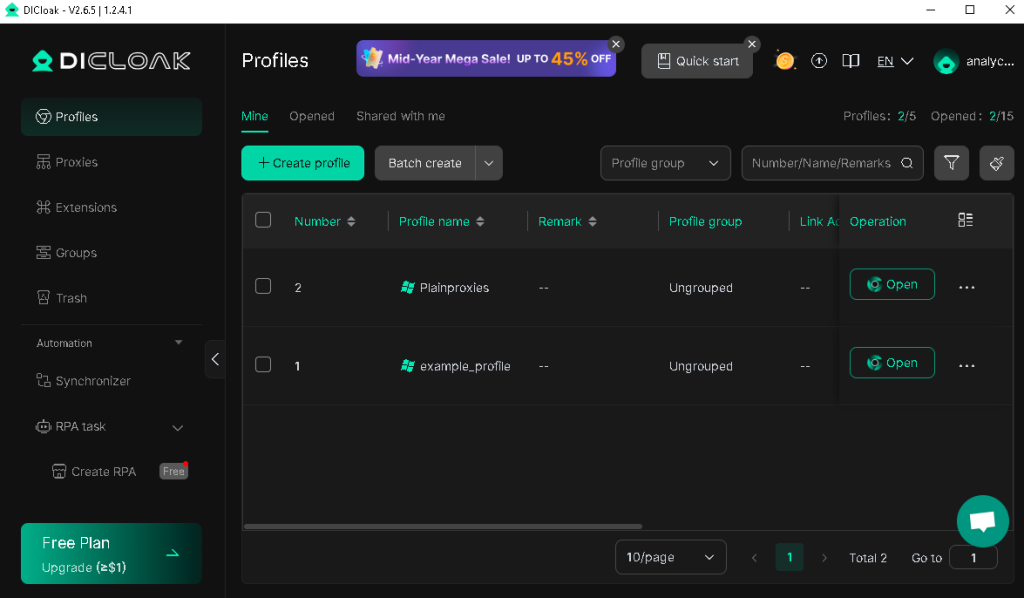Open more options for Plainproxies profile
Image resolution: width=1024 pixels, height=598 pixels.
(967, 287)
